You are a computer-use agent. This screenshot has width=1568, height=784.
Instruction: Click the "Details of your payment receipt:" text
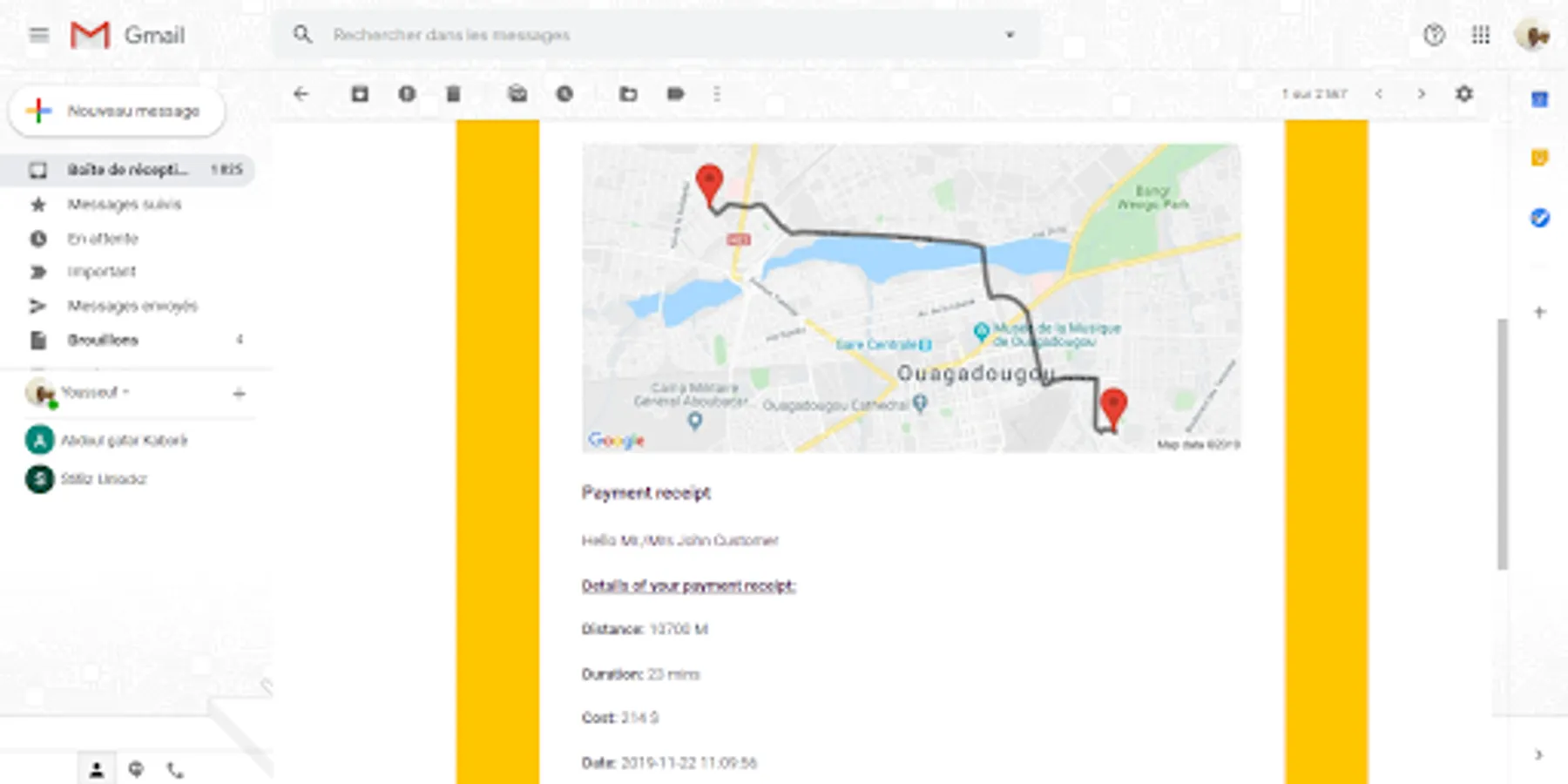[x=689, y=585]
